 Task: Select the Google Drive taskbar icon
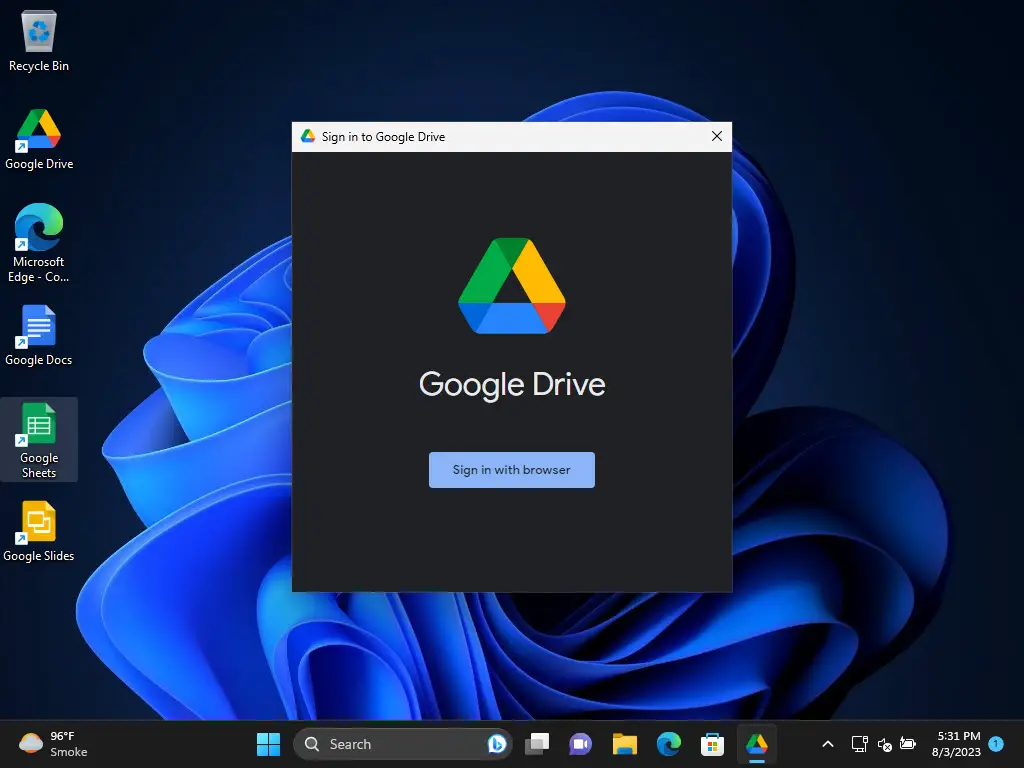756,744
